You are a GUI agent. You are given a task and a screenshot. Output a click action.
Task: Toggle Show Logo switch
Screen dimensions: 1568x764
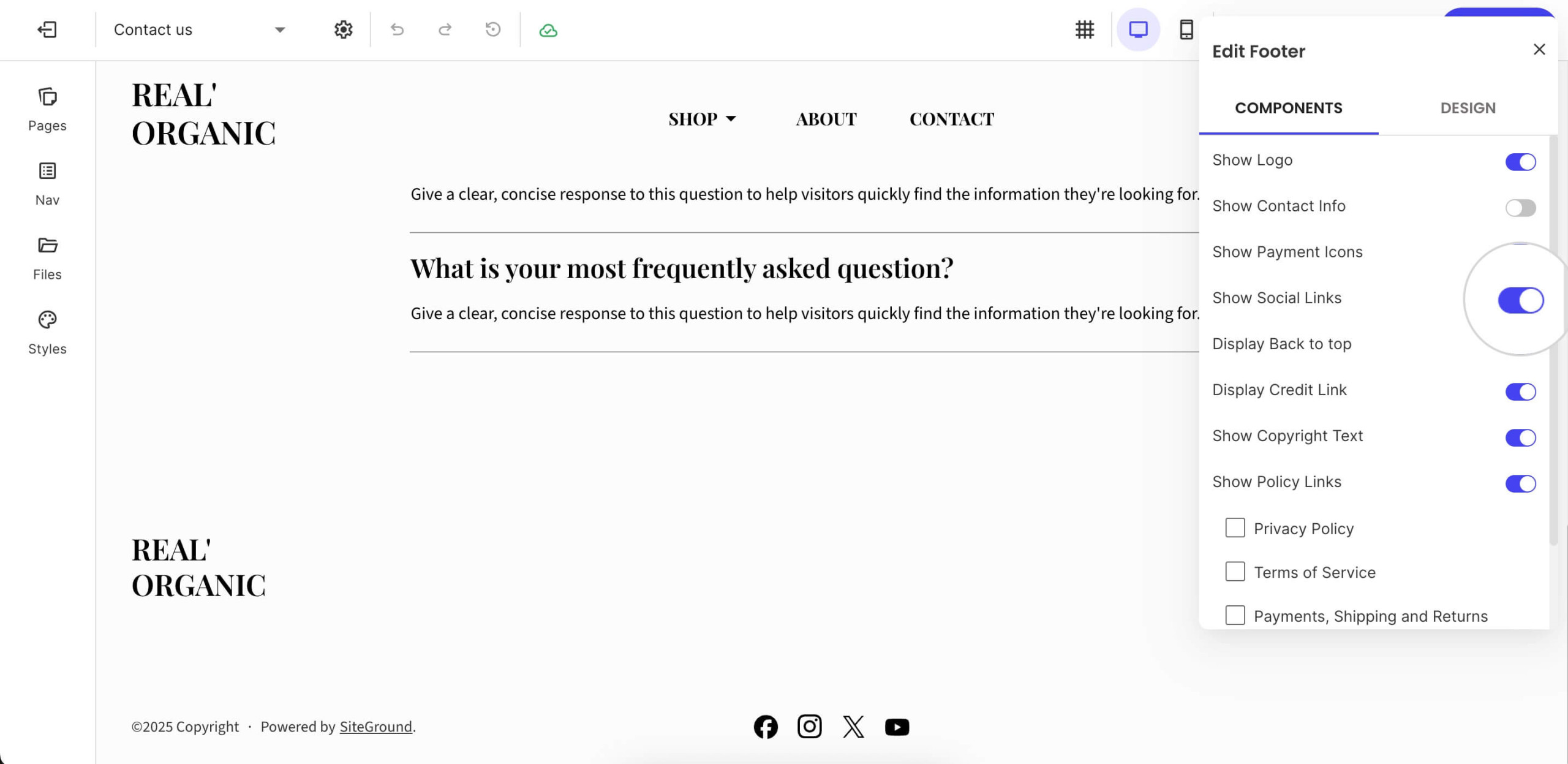[1521, 162]
